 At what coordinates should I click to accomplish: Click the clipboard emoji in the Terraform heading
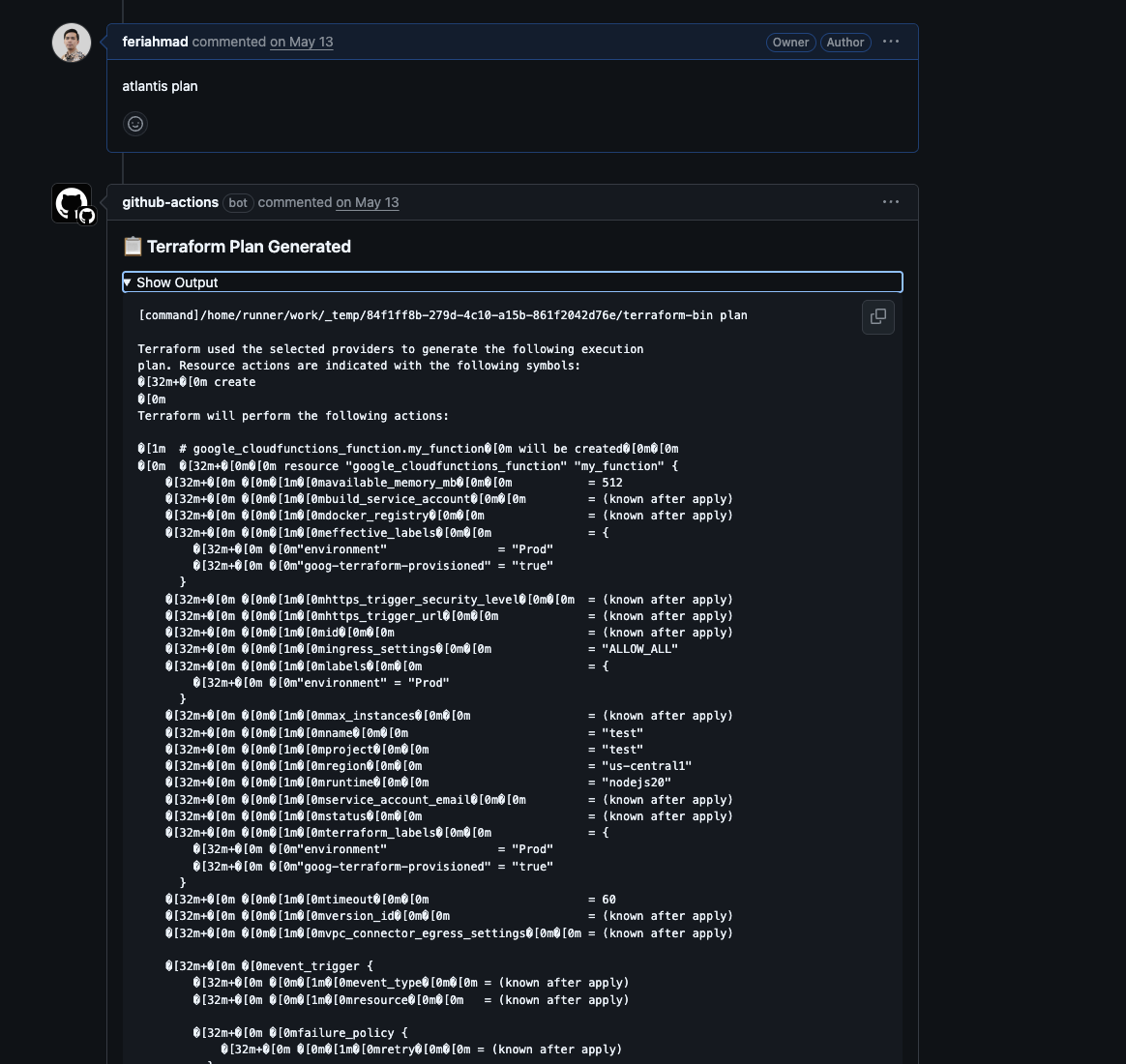(133, 247)
